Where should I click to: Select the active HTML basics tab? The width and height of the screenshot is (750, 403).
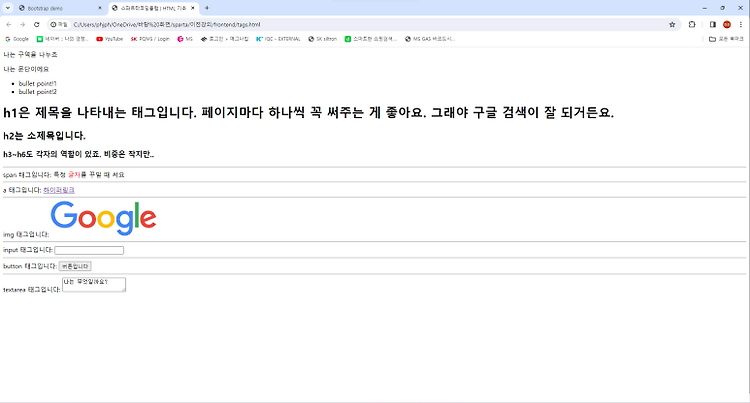pyautogui.click(x=154, y=8)
